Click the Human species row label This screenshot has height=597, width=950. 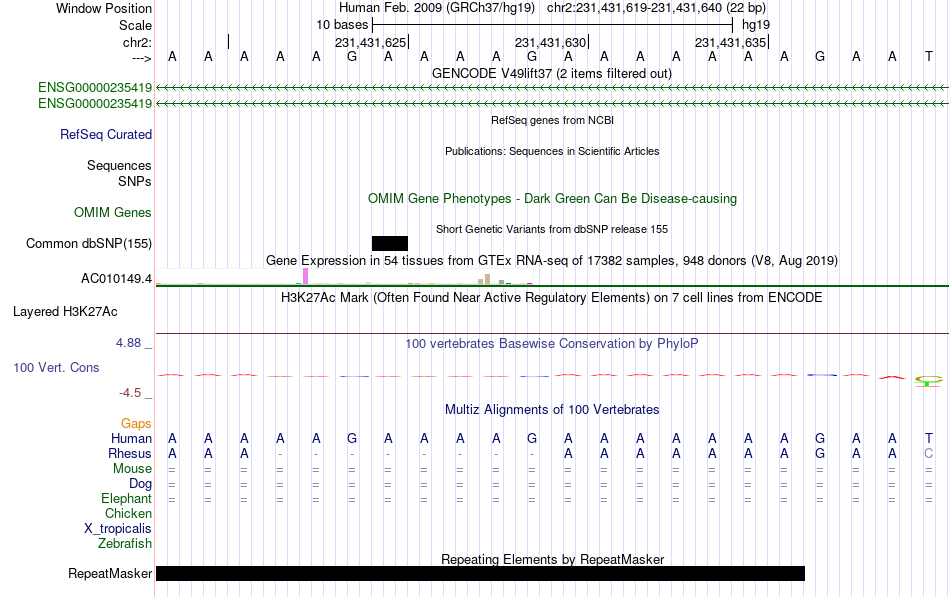coord(131,439)
